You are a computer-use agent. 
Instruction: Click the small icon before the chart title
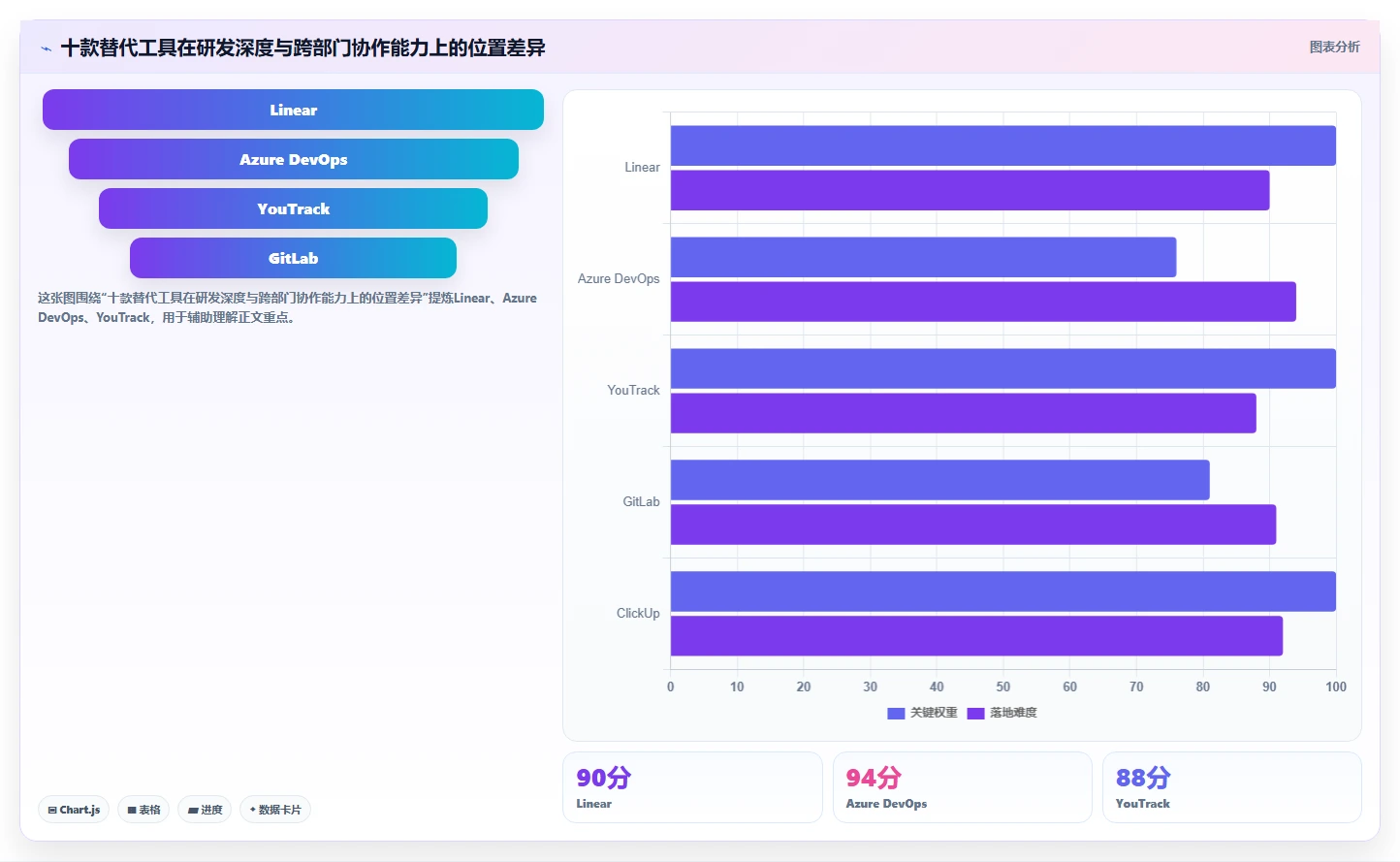(x=46, y=48)
